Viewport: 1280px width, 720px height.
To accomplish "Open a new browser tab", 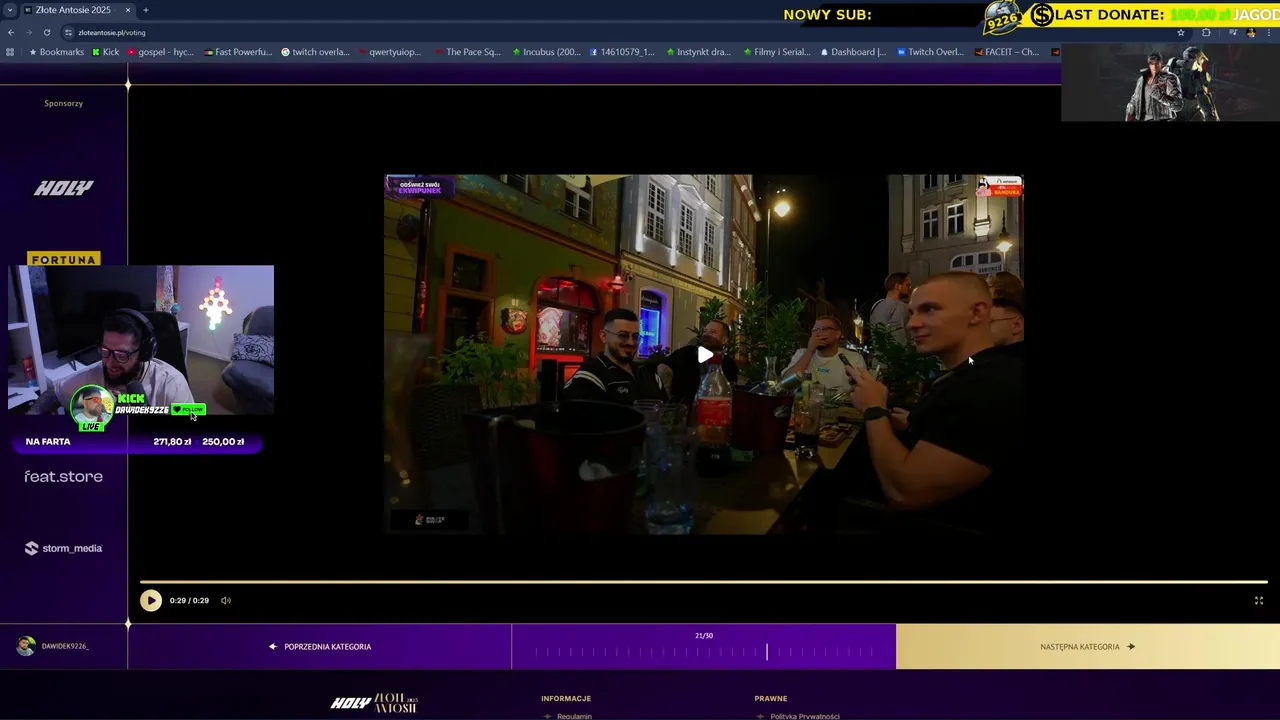I will point(146,10).
